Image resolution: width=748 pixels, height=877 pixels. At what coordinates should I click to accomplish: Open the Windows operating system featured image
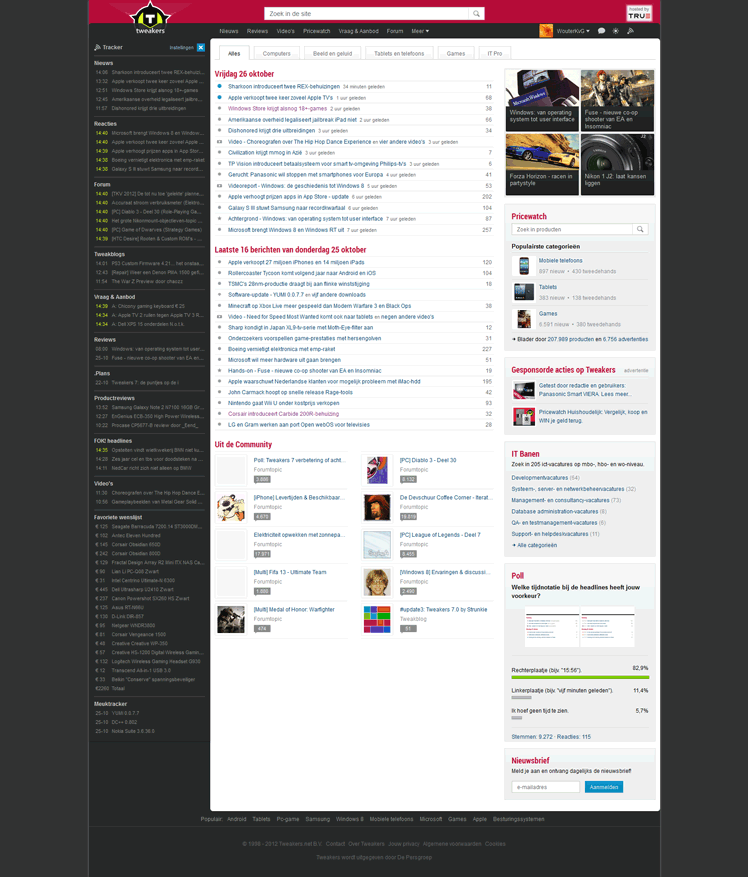pyautogui.click(x=542, y=101)
